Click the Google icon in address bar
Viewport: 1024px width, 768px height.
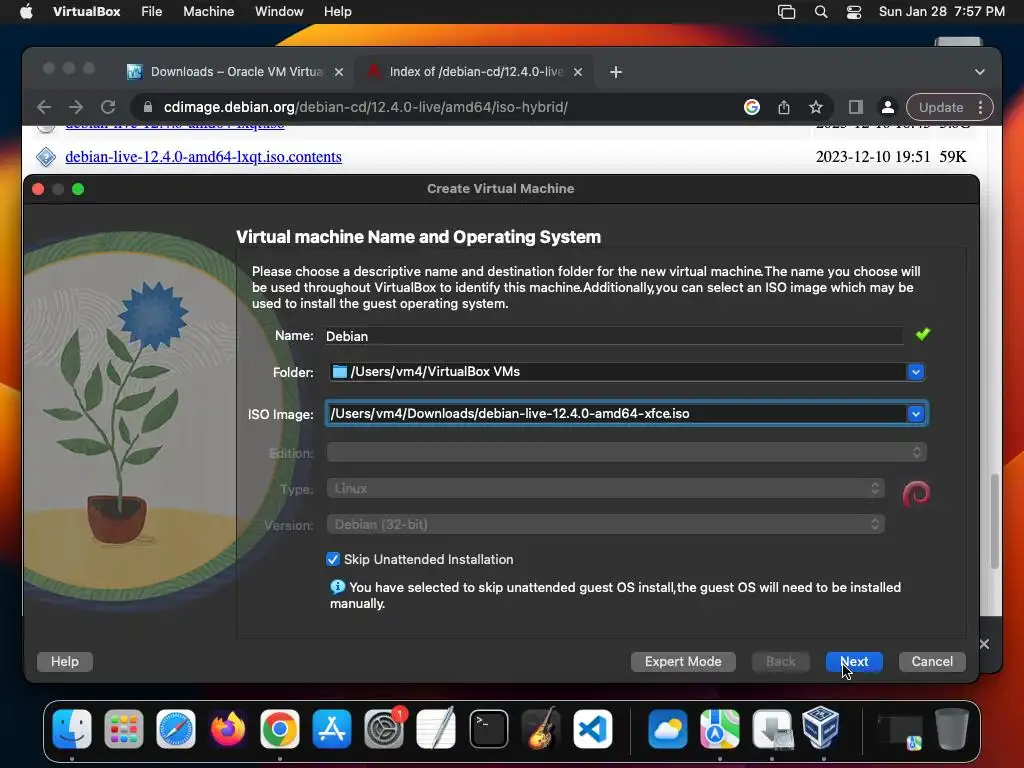752,107
